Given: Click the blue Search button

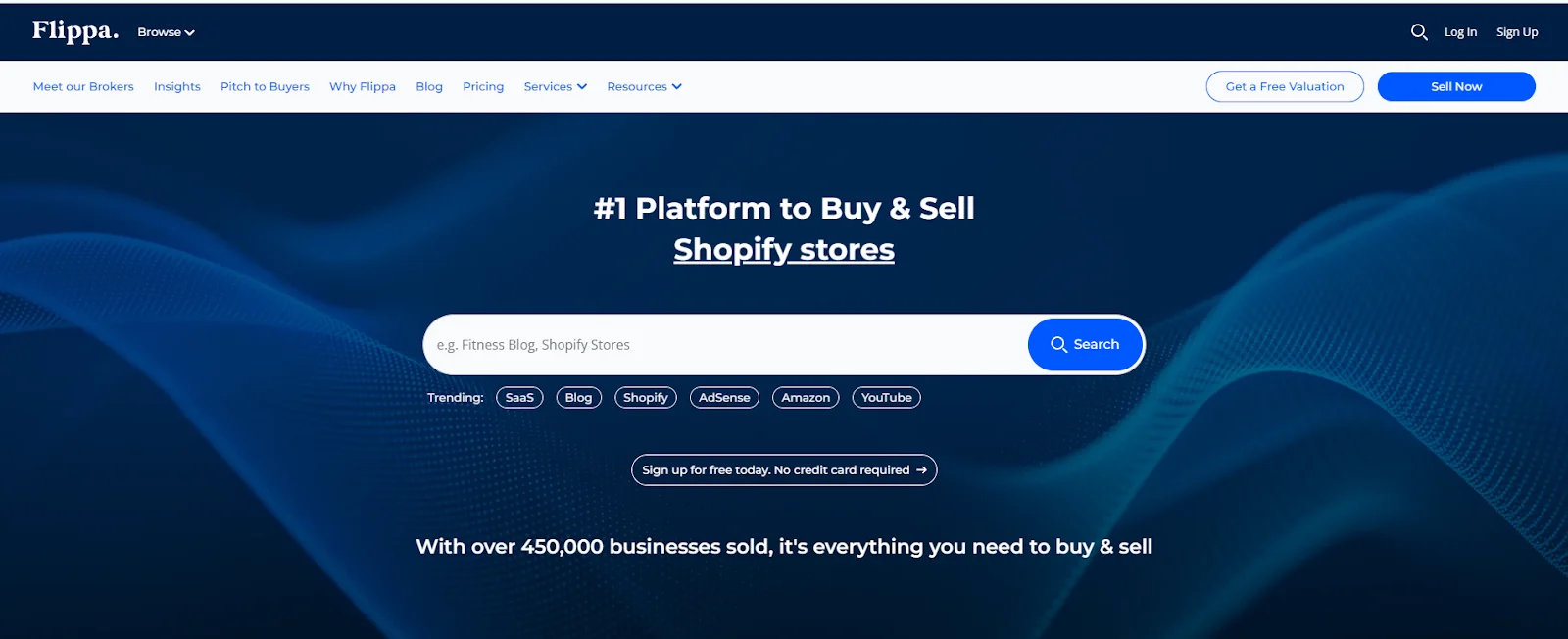Looking at the screenshot, I should coord(1085,344).
